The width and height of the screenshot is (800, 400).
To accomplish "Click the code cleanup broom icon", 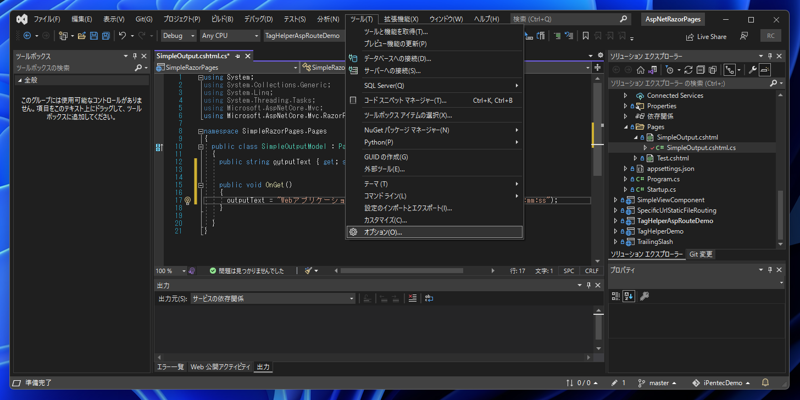I will (308, 271).
